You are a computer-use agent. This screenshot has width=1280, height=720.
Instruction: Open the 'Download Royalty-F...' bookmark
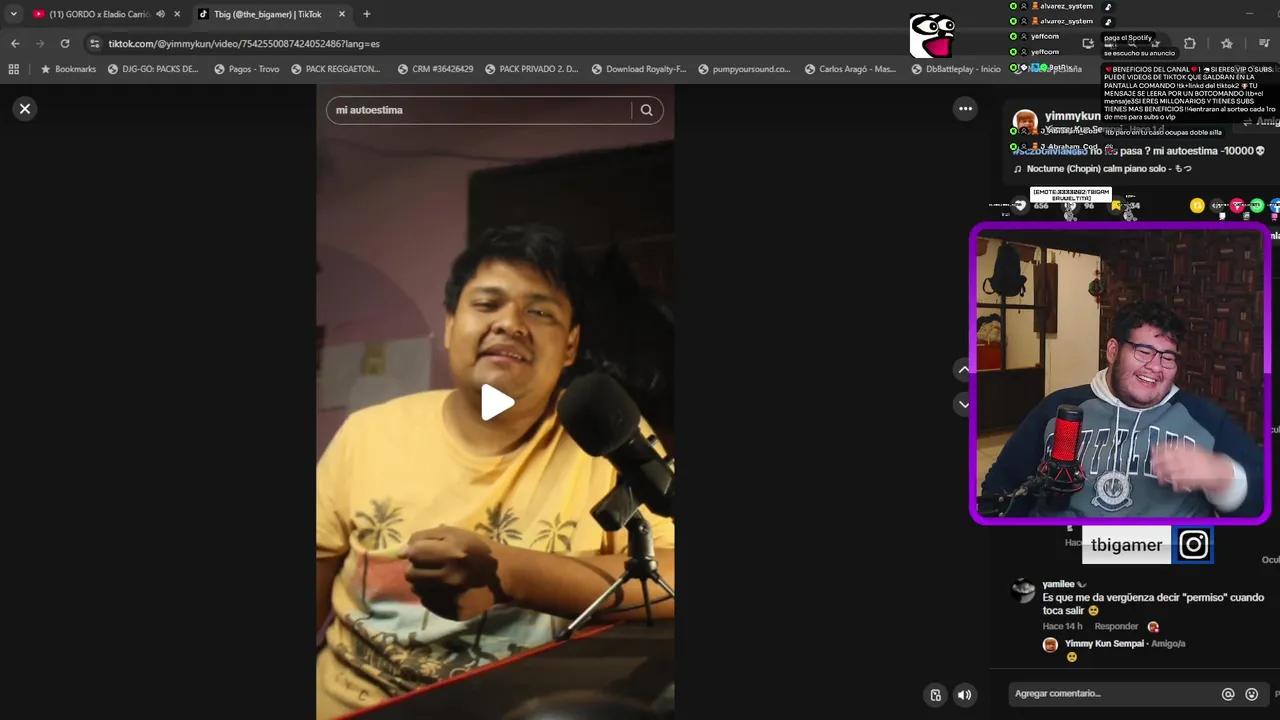point(639,69)
